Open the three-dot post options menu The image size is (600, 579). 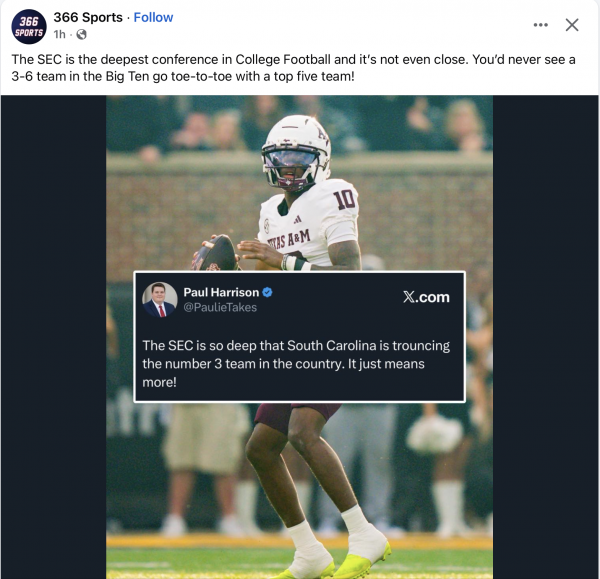541,25
